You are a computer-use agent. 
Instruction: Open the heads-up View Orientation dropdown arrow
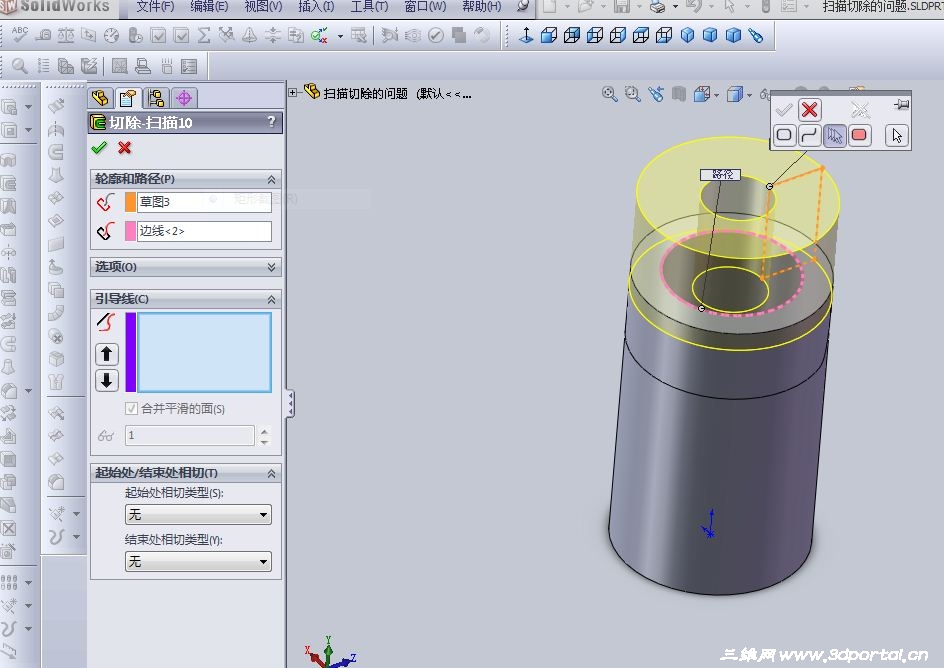(x=716, y=94)
